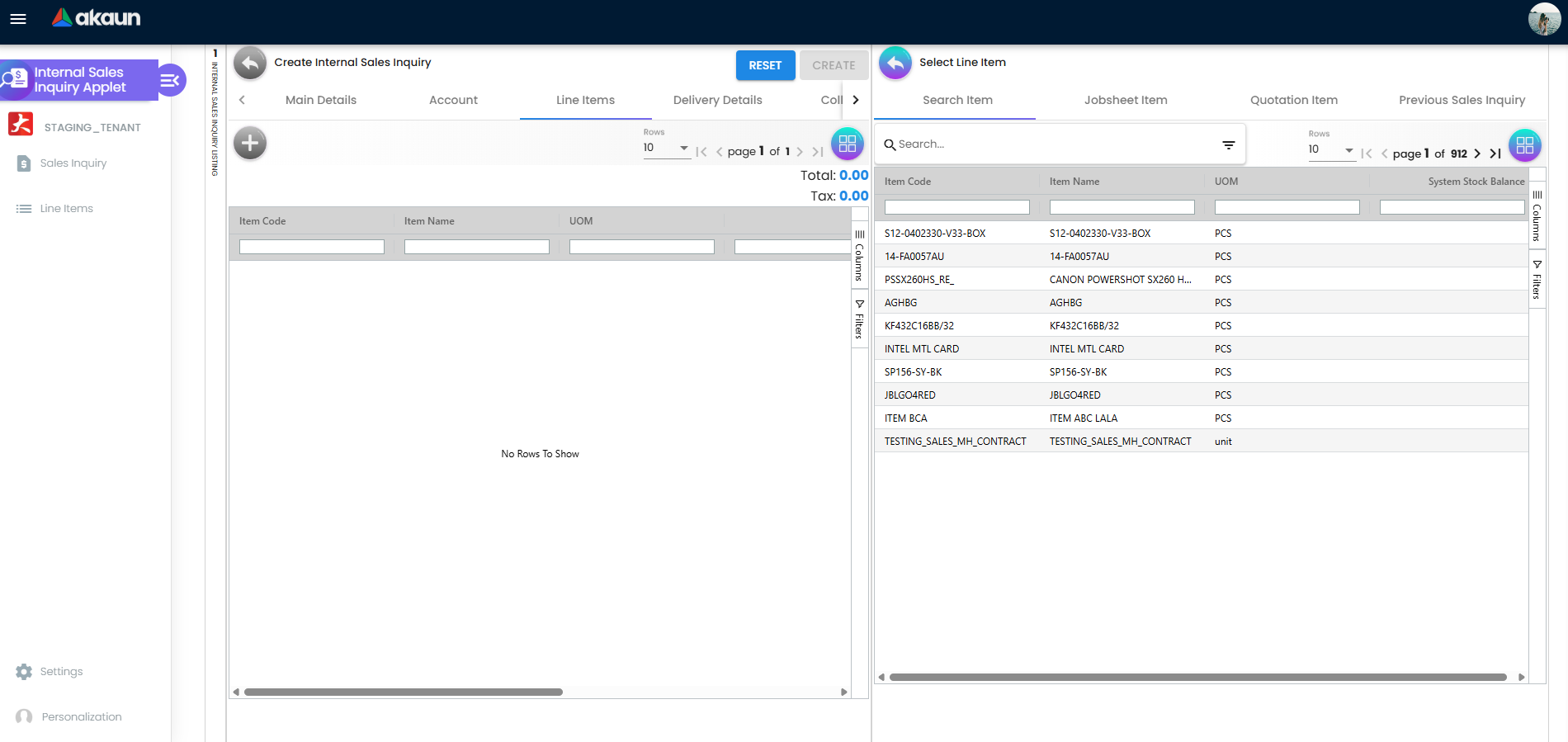Viewport: 1568px width, 742px height.
Task: Go to next page of 912 item pages
Action: click(x=1477, y=154)
